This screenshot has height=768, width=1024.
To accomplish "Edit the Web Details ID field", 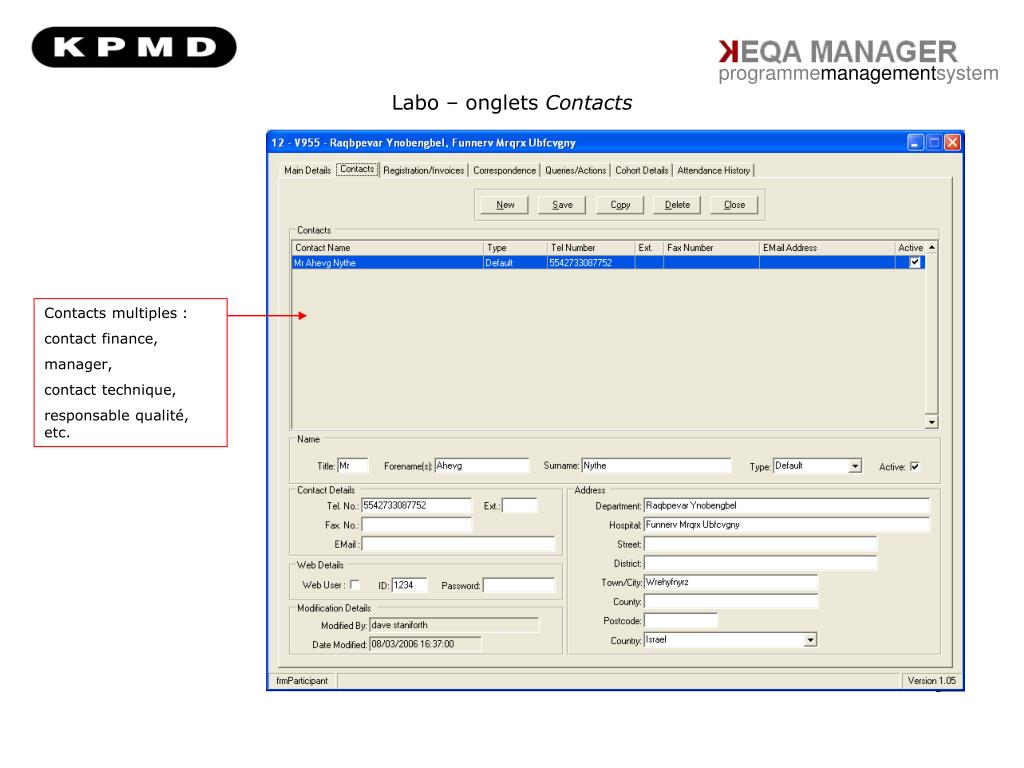I will click(409, 585).
